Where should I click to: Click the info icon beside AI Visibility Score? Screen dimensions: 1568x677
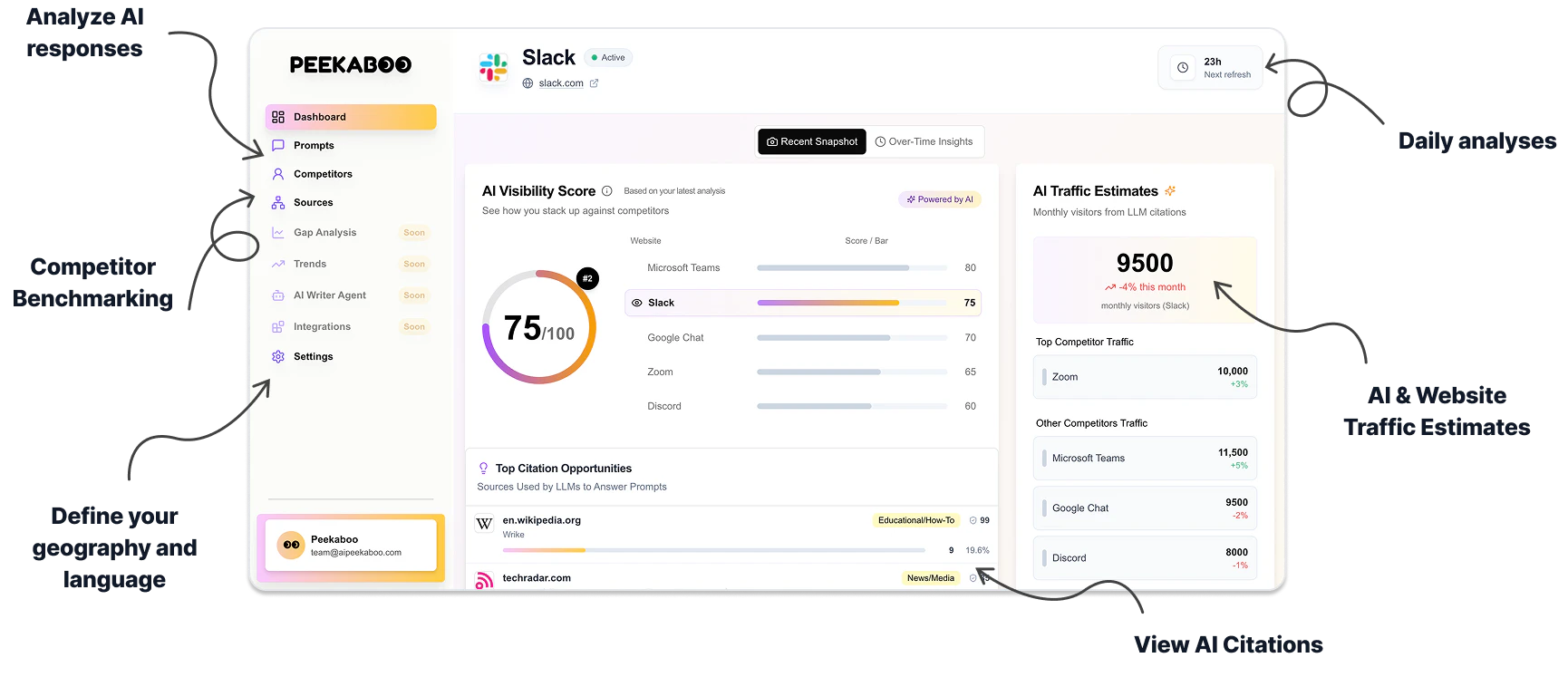[x=607, y=191]
